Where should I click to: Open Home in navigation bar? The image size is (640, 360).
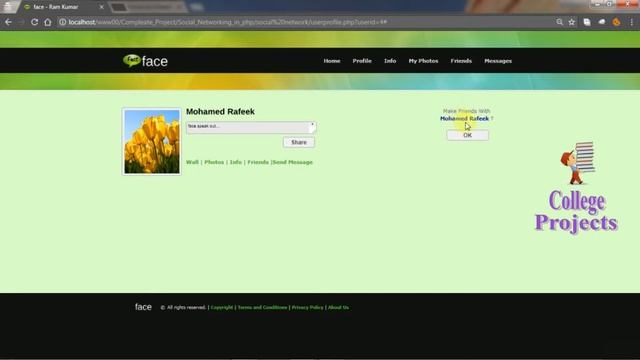332,61
